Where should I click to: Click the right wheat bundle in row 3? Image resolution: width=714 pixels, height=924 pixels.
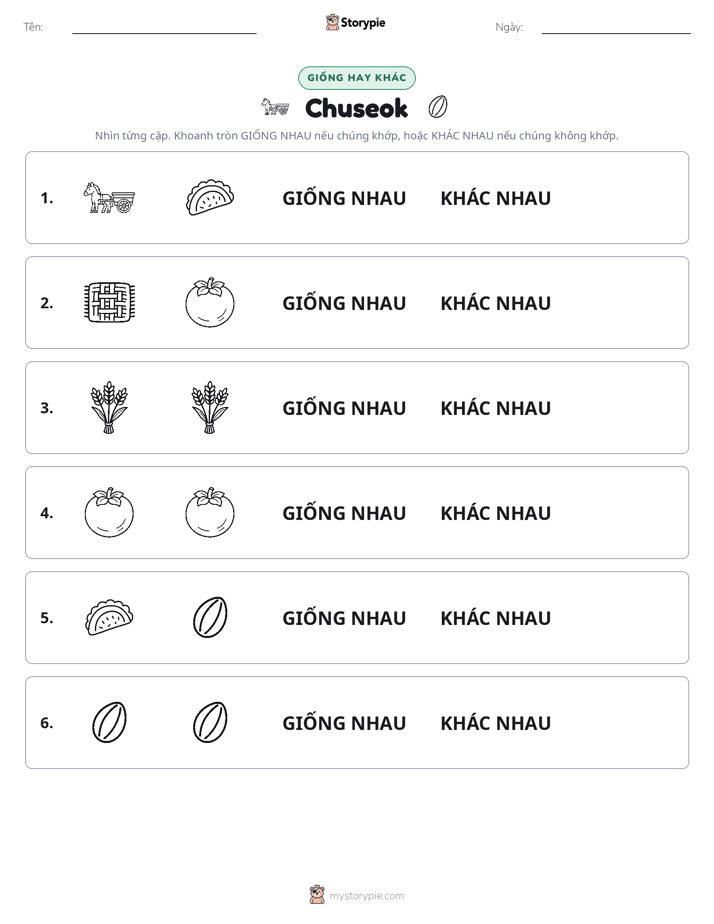pyautogui.click(x=210, y=407)
